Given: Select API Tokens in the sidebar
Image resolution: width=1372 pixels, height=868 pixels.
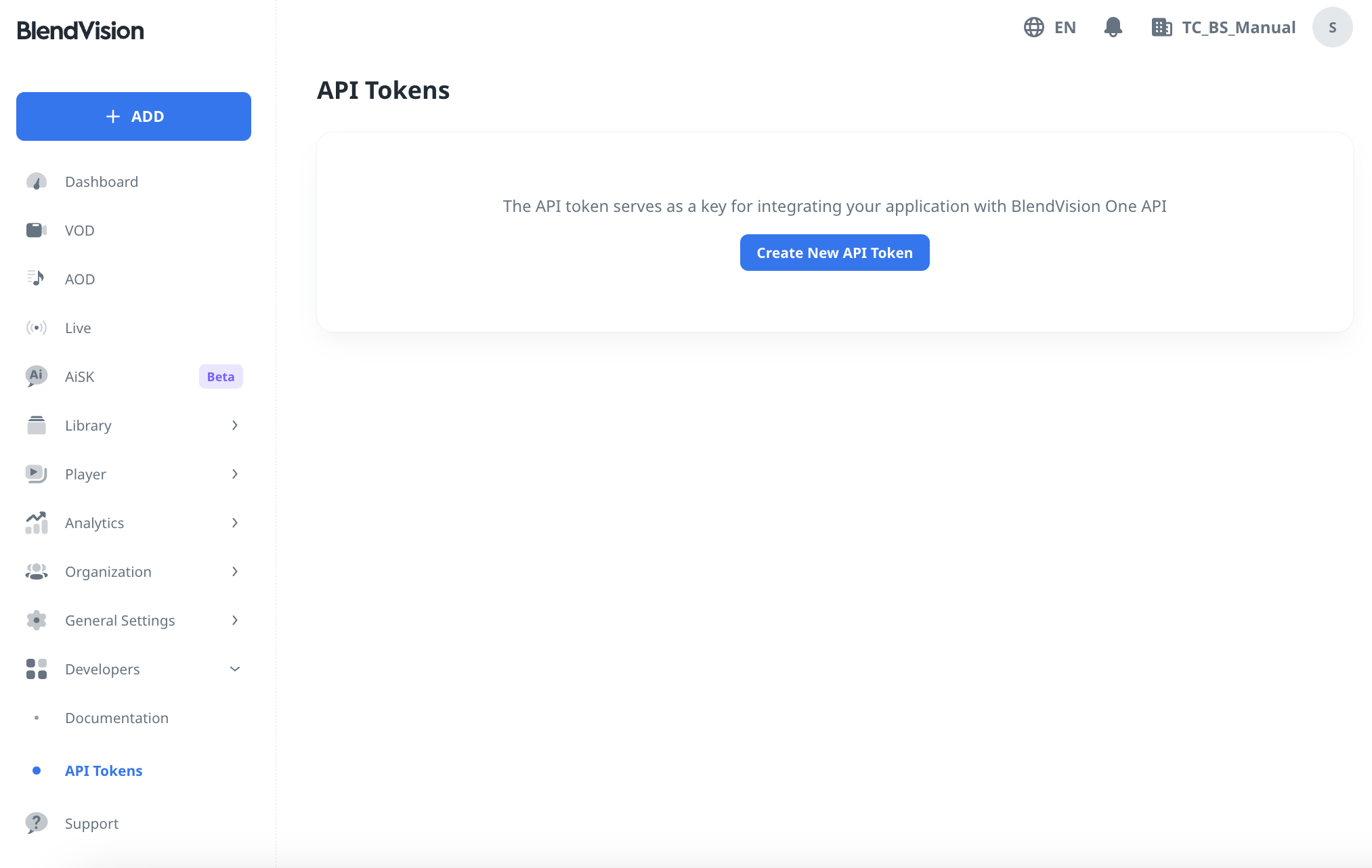Looking at the screenshot, I should click(104, 771).
